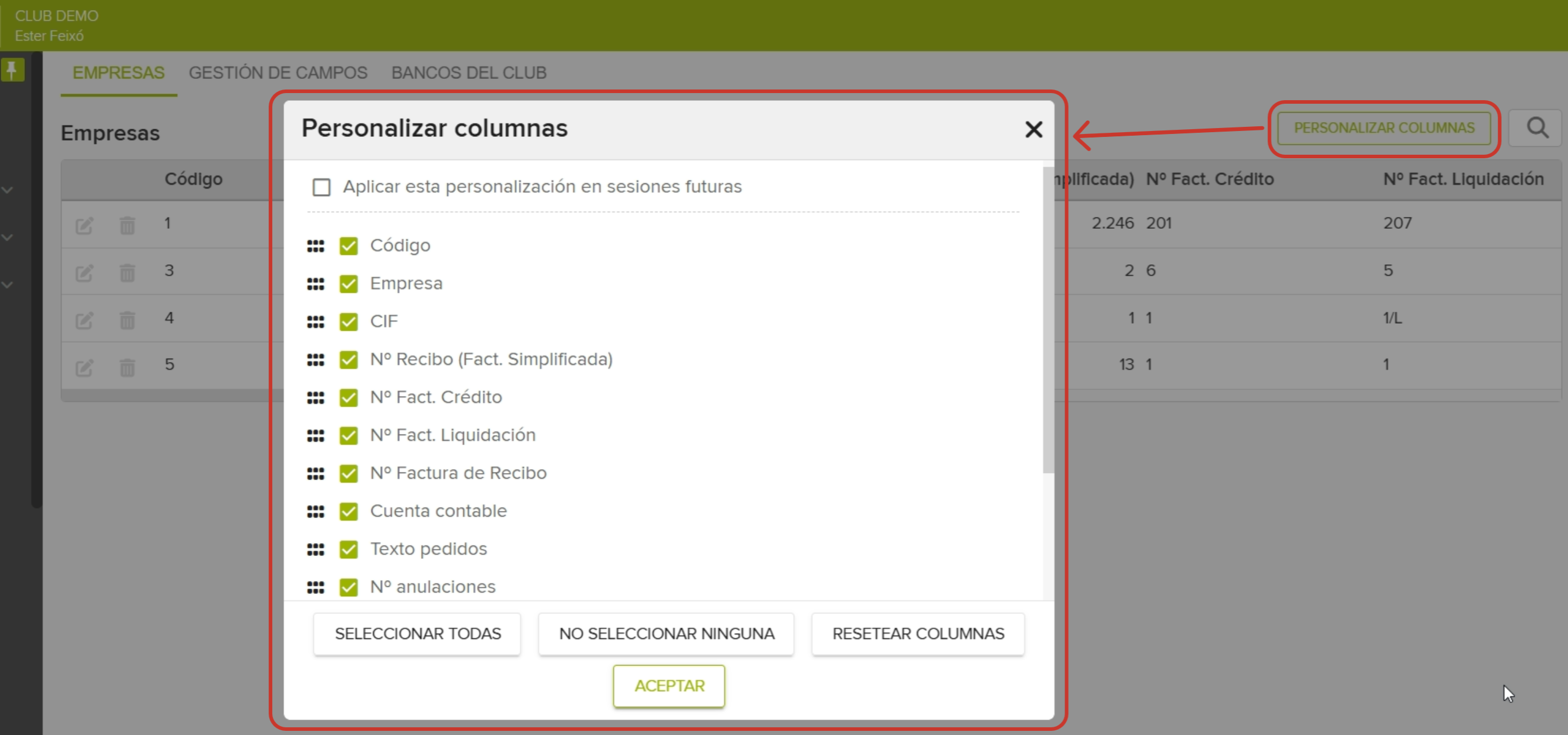This screenshot has height=735, width=1568.
Task: Open the BANCOS DEL CLUB tab
Action: [x=469, y=72]
